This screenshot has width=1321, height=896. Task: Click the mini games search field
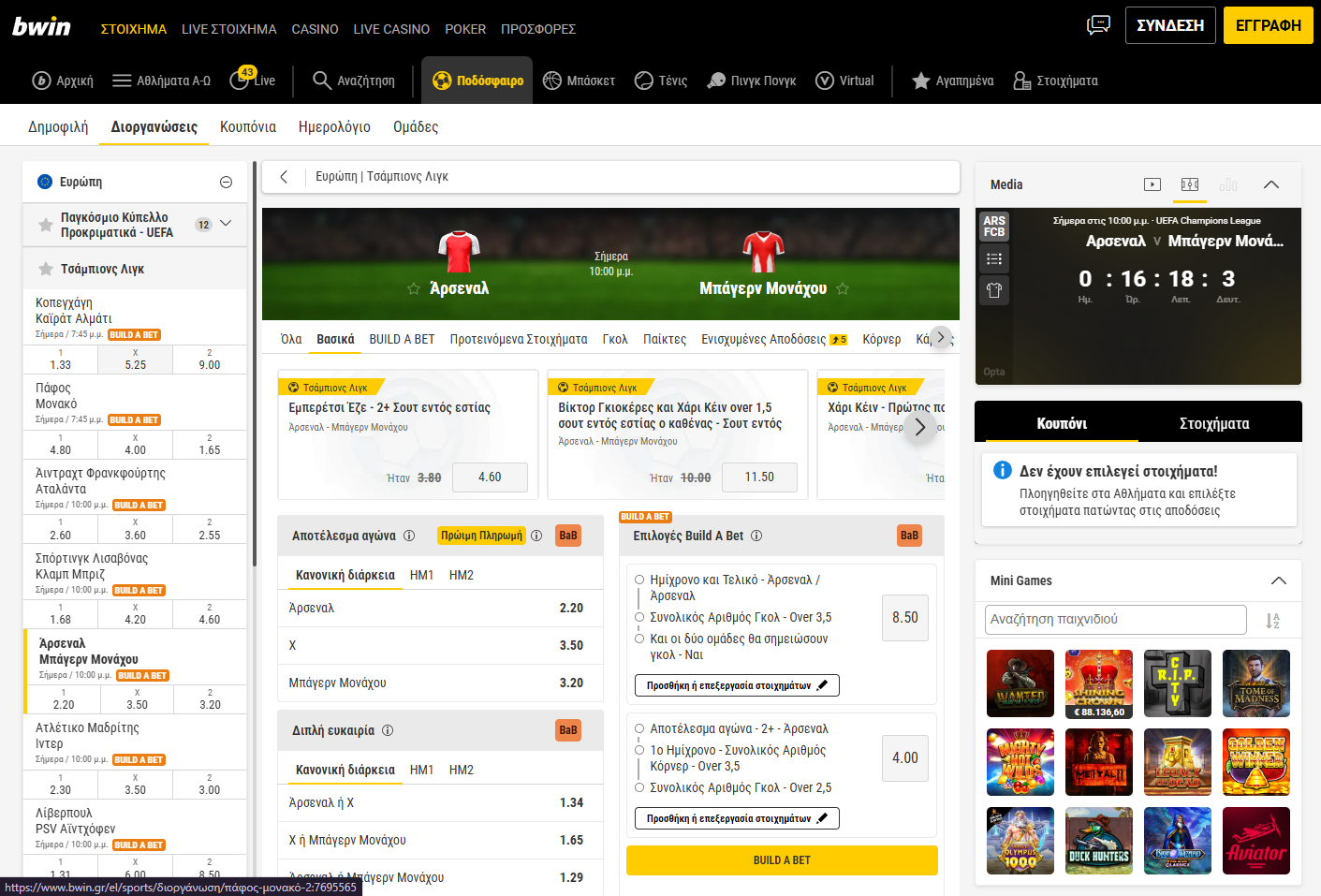pyautogui.click(x=1115, y=620)
